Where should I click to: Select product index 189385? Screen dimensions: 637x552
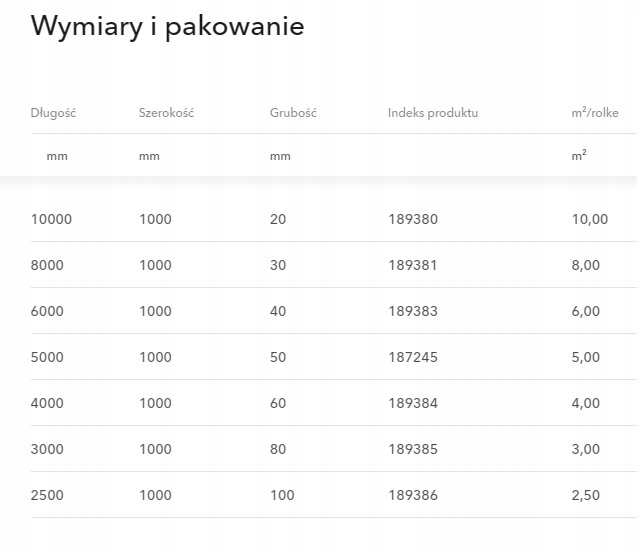click(x=413, y=449)
